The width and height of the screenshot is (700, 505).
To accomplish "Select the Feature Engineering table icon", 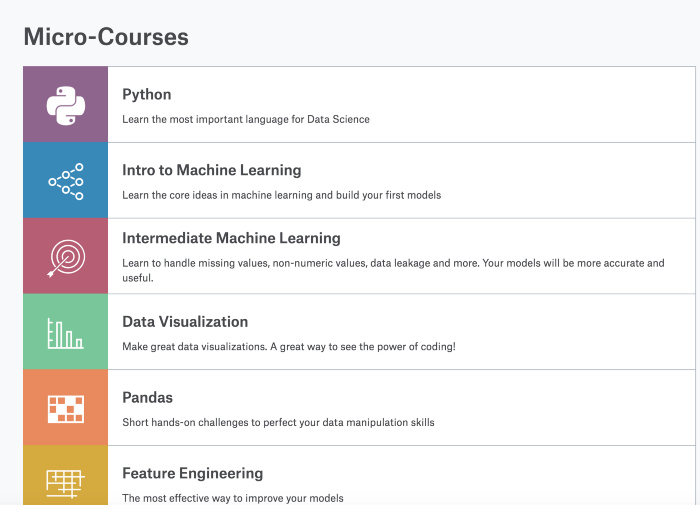I will coord(65,481).
